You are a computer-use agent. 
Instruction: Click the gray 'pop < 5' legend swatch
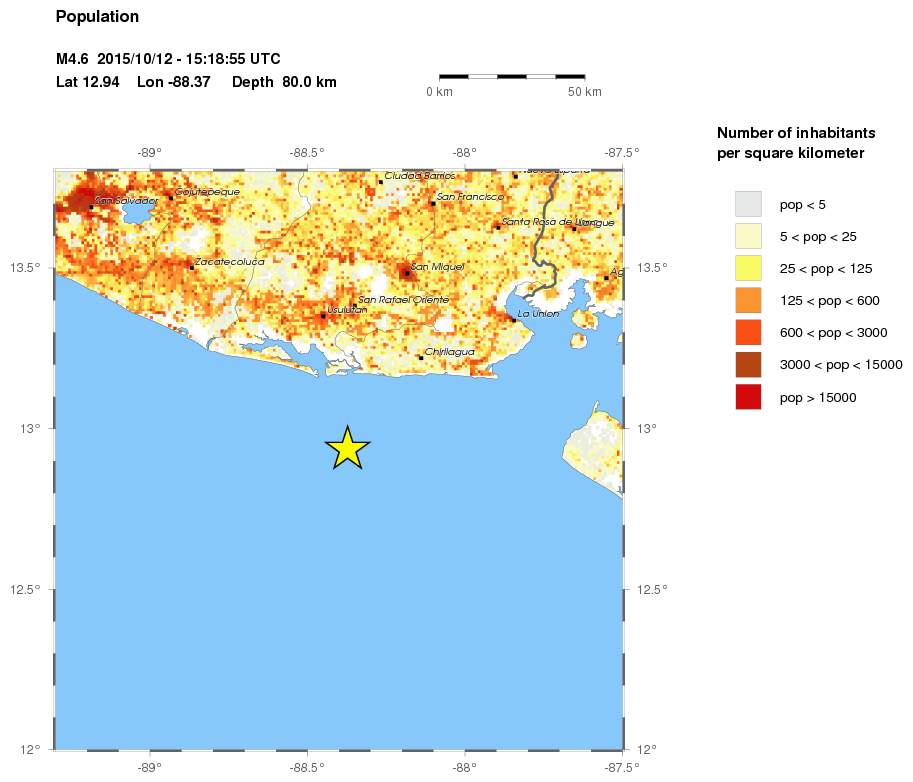(748, 204)
